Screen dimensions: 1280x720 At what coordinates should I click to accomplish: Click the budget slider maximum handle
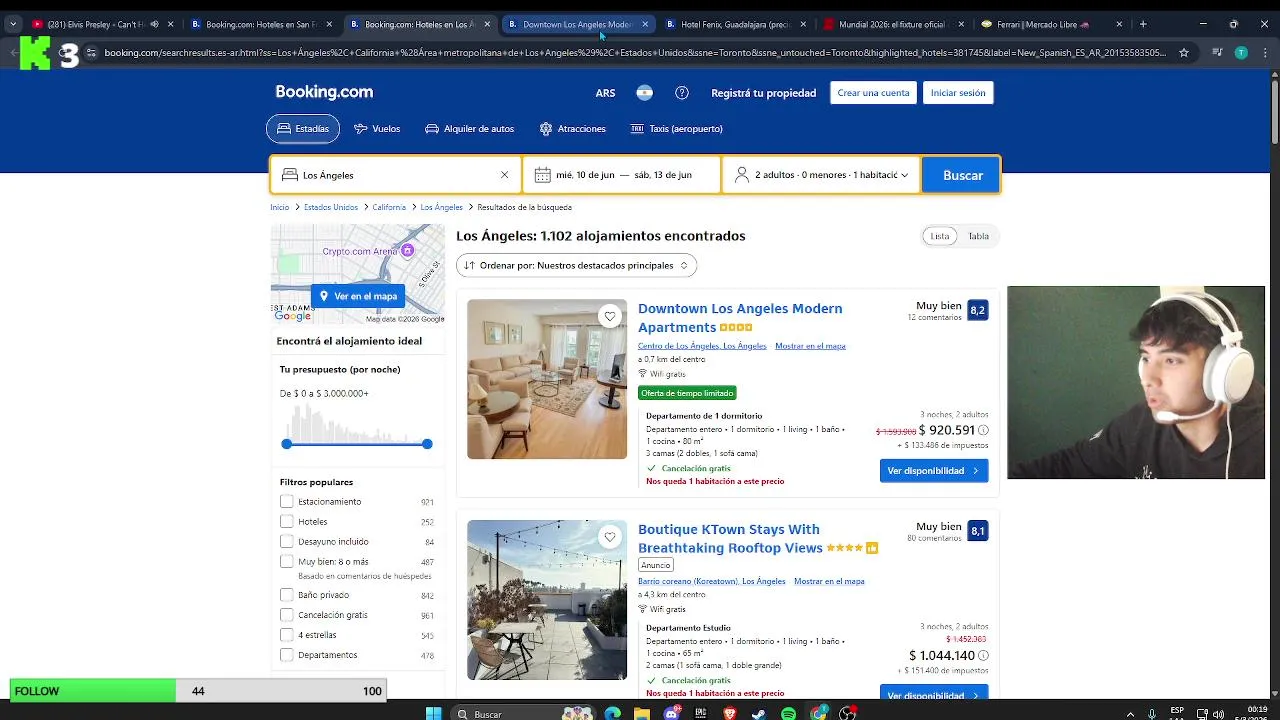[427, 443]
